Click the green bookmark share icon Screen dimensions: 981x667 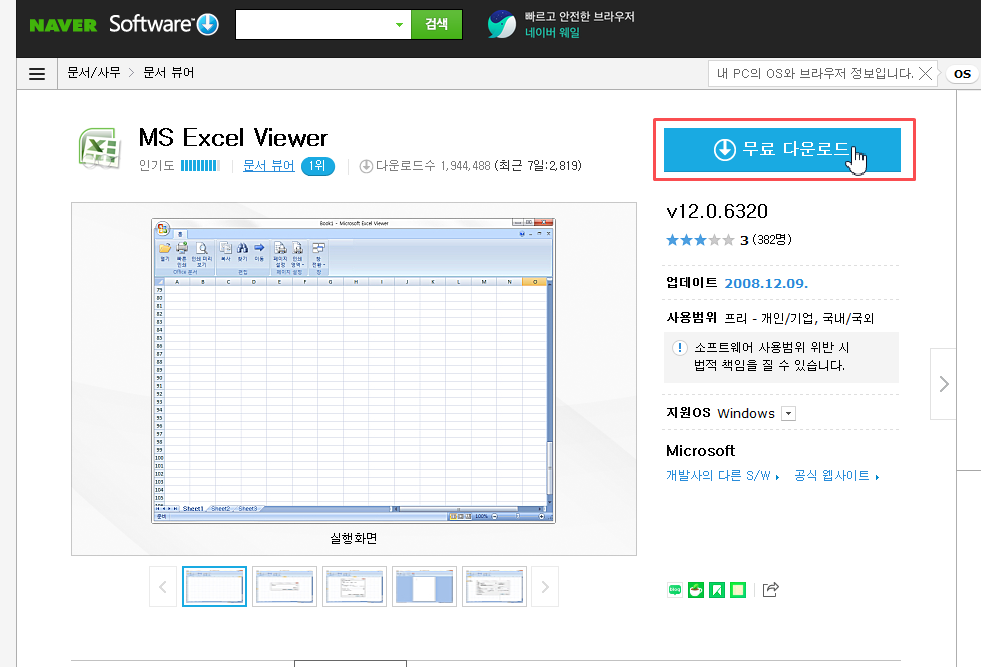717,589
